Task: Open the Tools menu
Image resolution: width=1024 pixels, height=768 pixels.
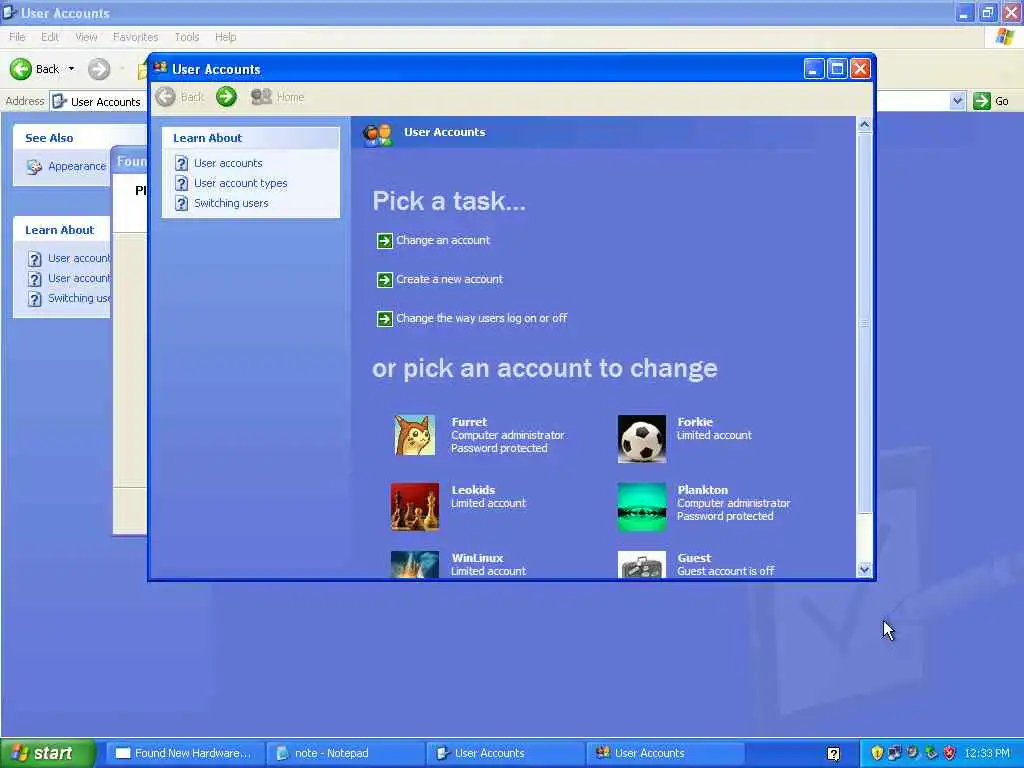Action: pos(187,37)
